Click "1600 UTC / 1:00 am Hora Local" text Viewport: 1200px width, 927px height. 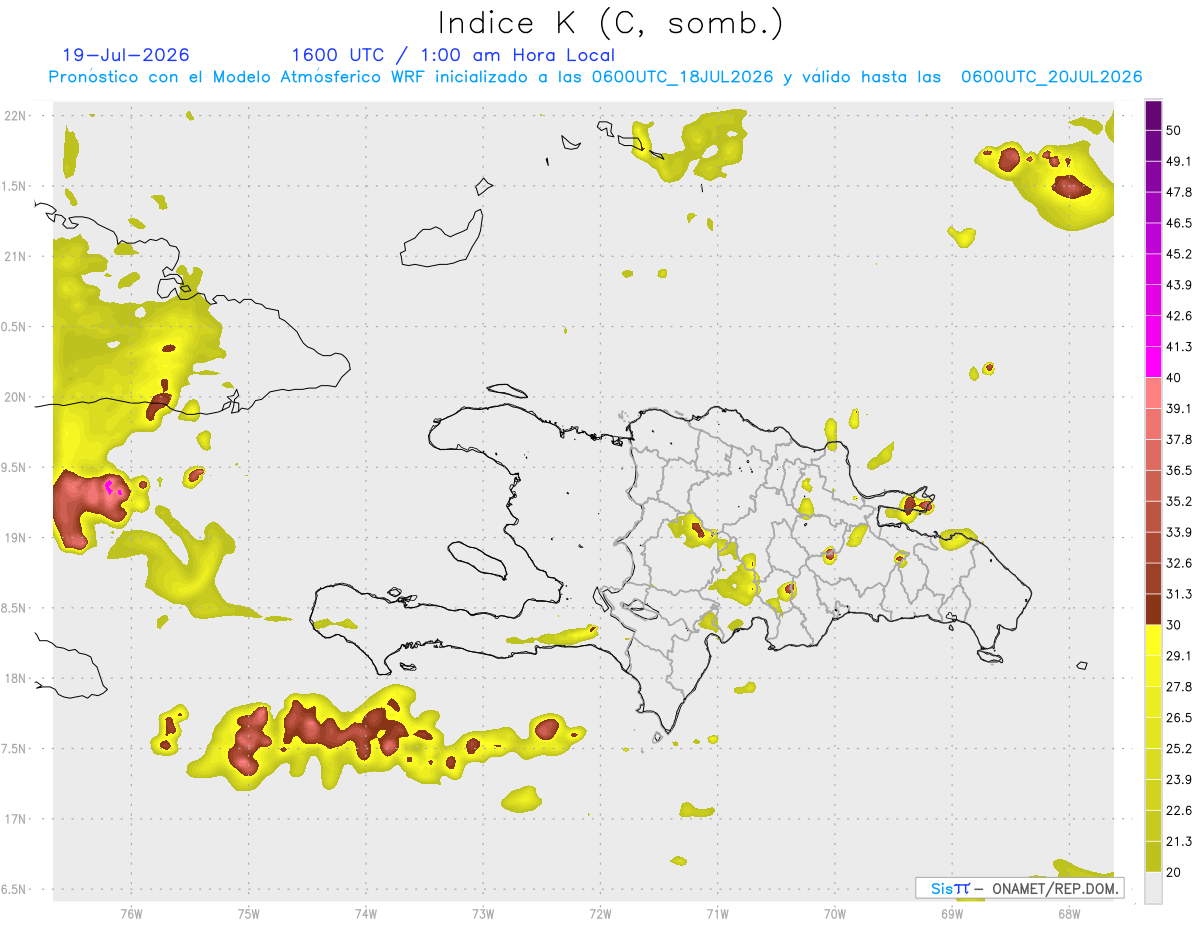pos(453,55)
